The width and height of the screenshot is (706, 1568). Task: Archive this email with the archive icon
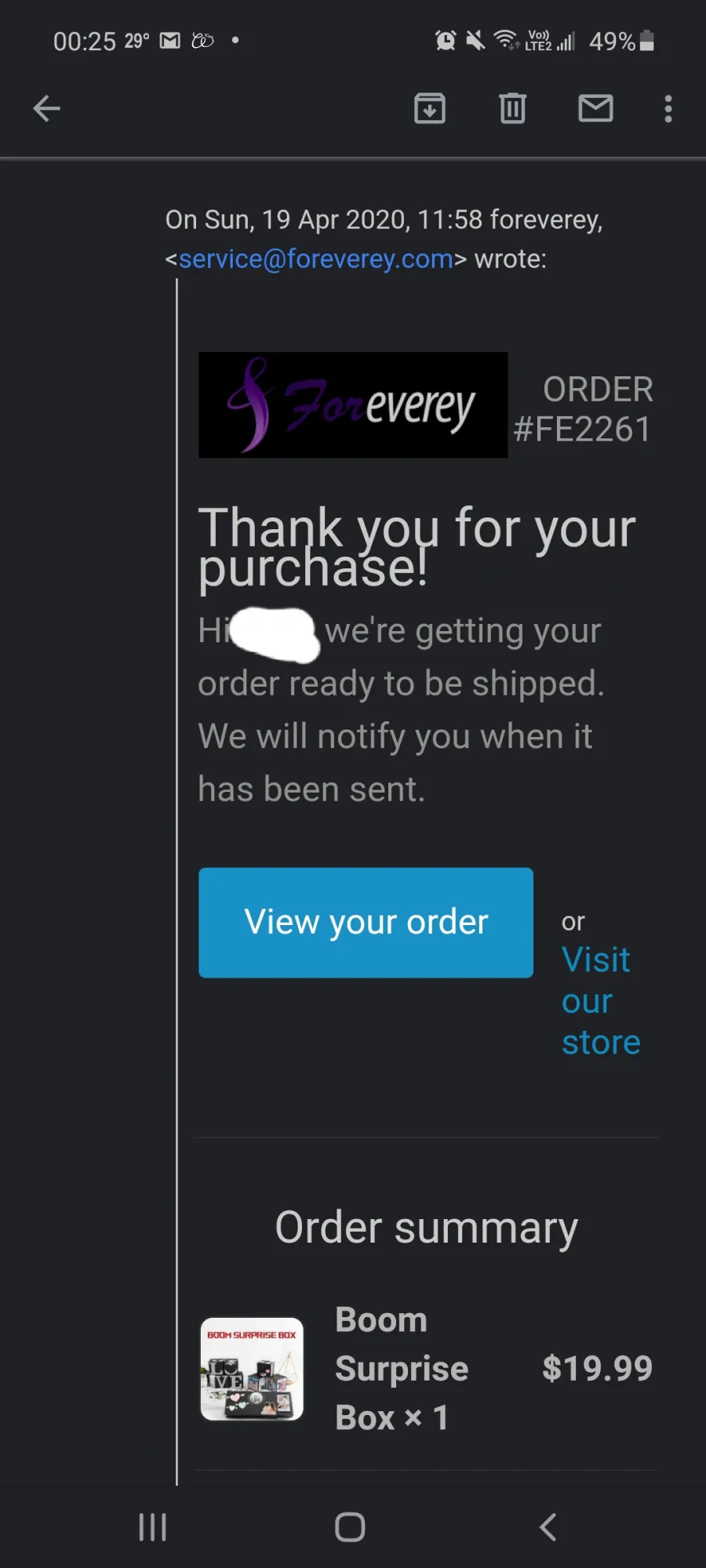[430, 108]
